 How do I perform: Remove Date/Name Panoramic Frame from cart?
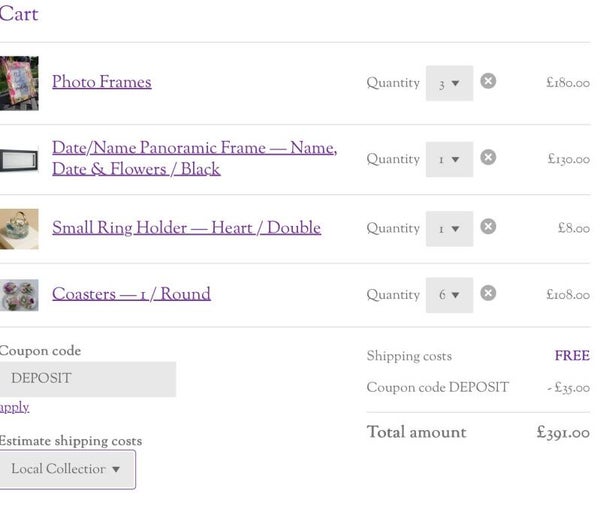point(488,157)
